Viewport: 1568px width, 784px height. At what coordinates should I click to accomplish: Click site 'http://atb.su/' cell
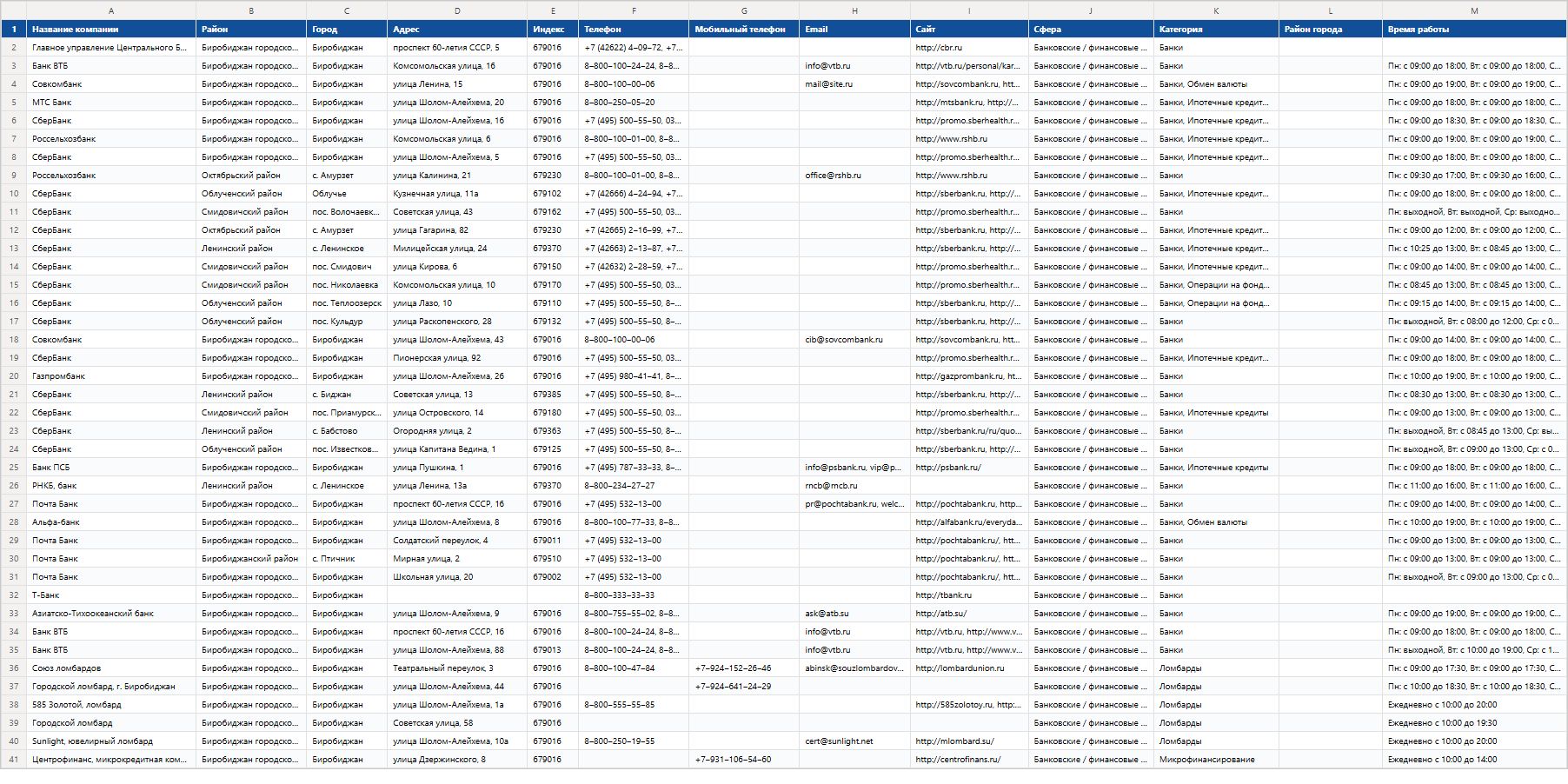[x=969, y=614]
